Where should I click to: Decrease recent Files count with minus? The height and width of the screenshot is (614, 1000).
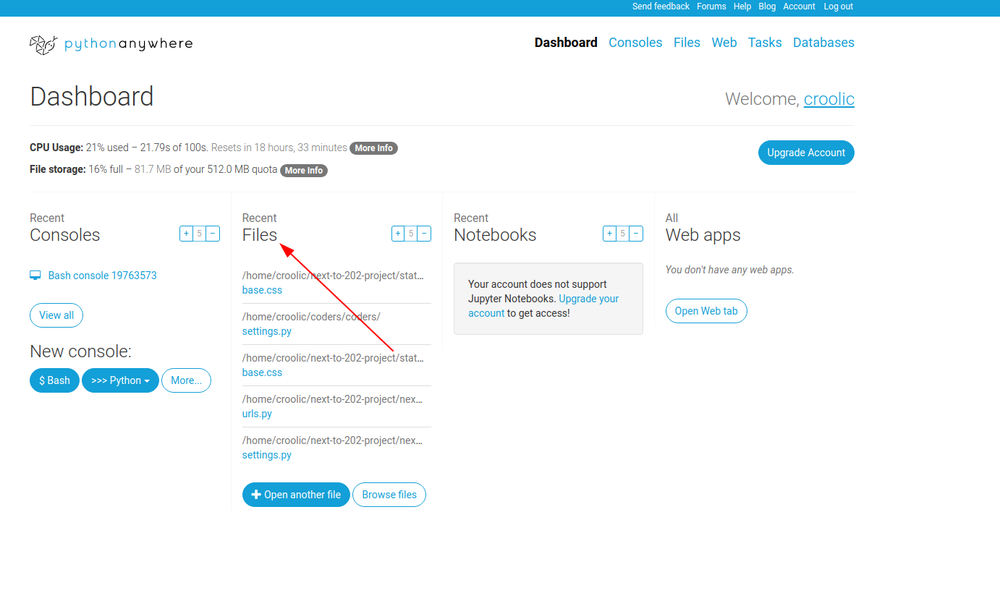[425, 234]
